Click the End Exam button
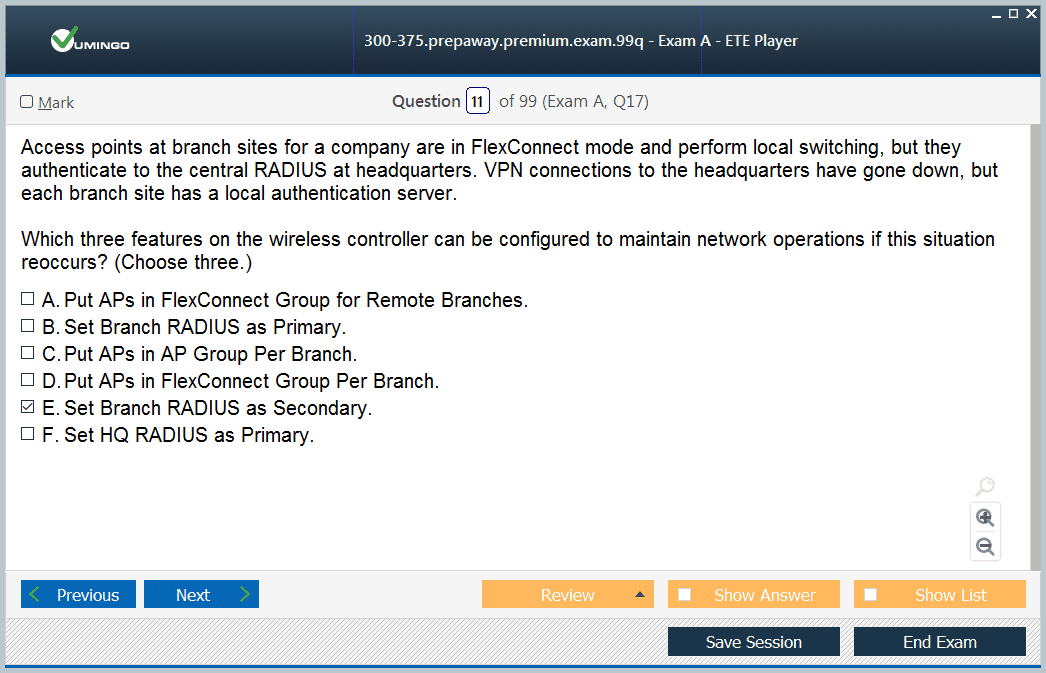Image resolution: width=1046 pixels, height=673 pixels. click(x=939, y=642)
